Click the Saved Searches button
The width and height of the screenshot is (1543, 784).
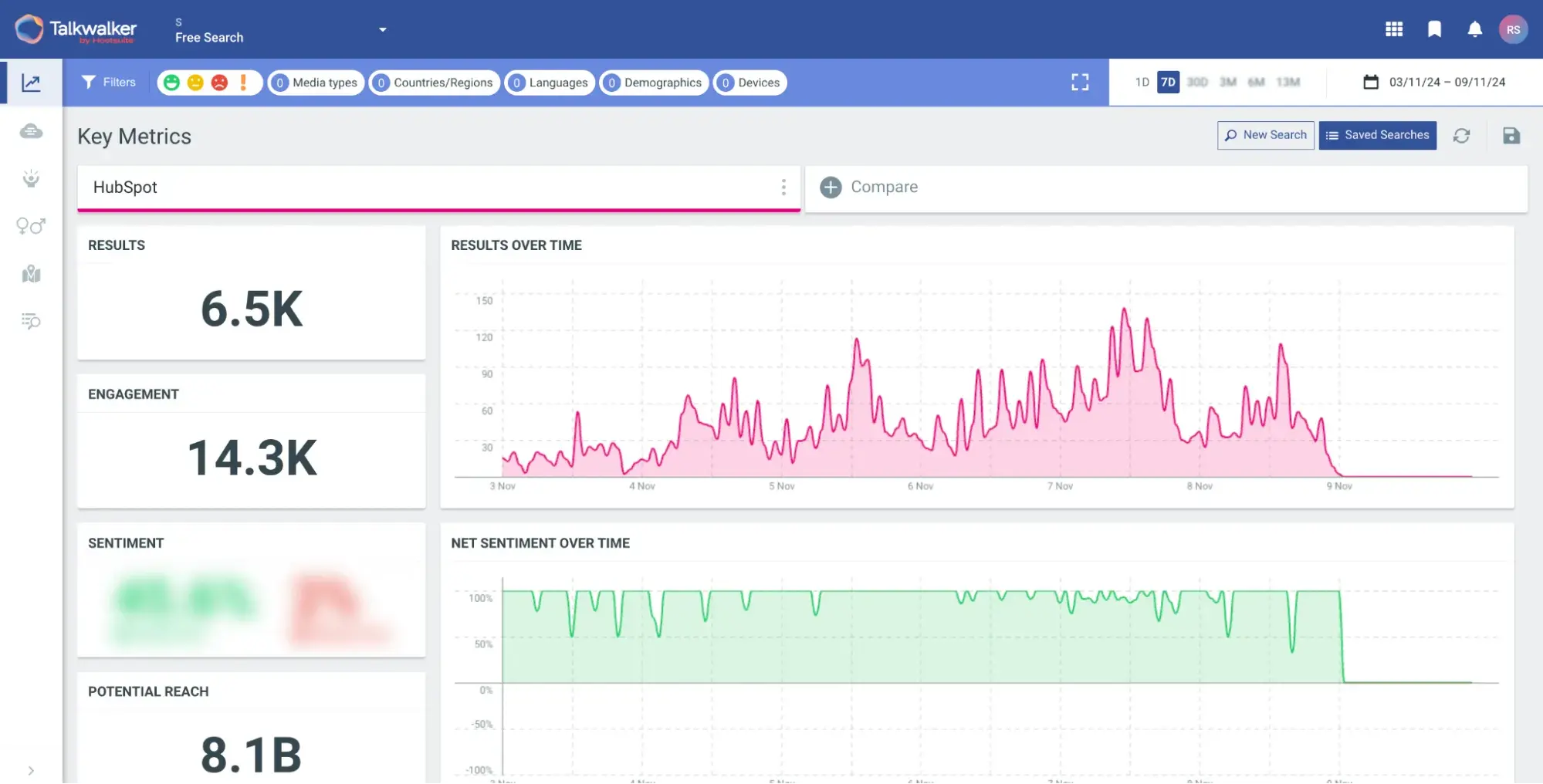pyautogui.click(x=1378, y=135)
